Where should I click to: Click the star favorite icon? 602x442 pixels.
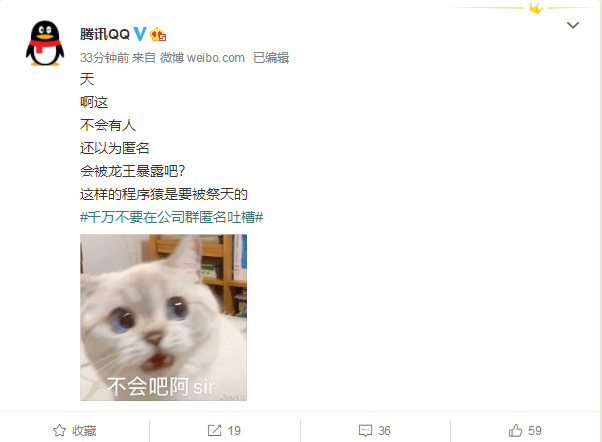pyautogui.click(x=59, y=430)
